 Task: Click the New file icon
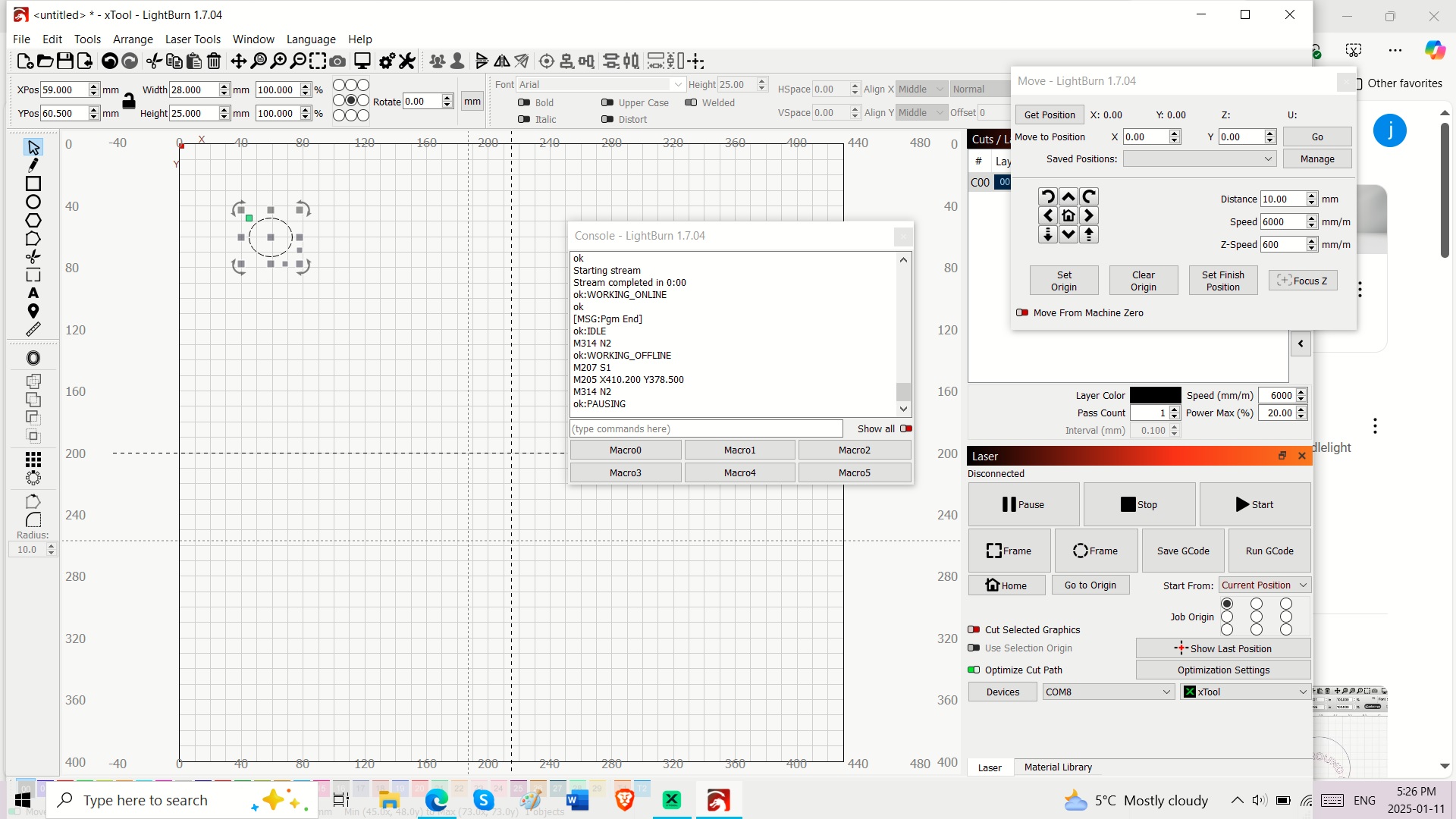[24, 61]
